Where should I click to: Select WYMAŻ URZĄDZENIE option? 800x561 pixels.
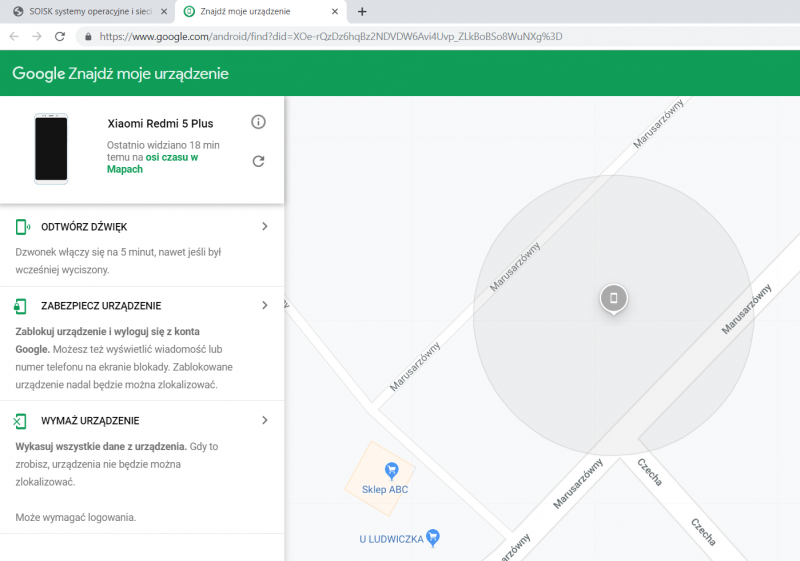click(x=90, y=421)
